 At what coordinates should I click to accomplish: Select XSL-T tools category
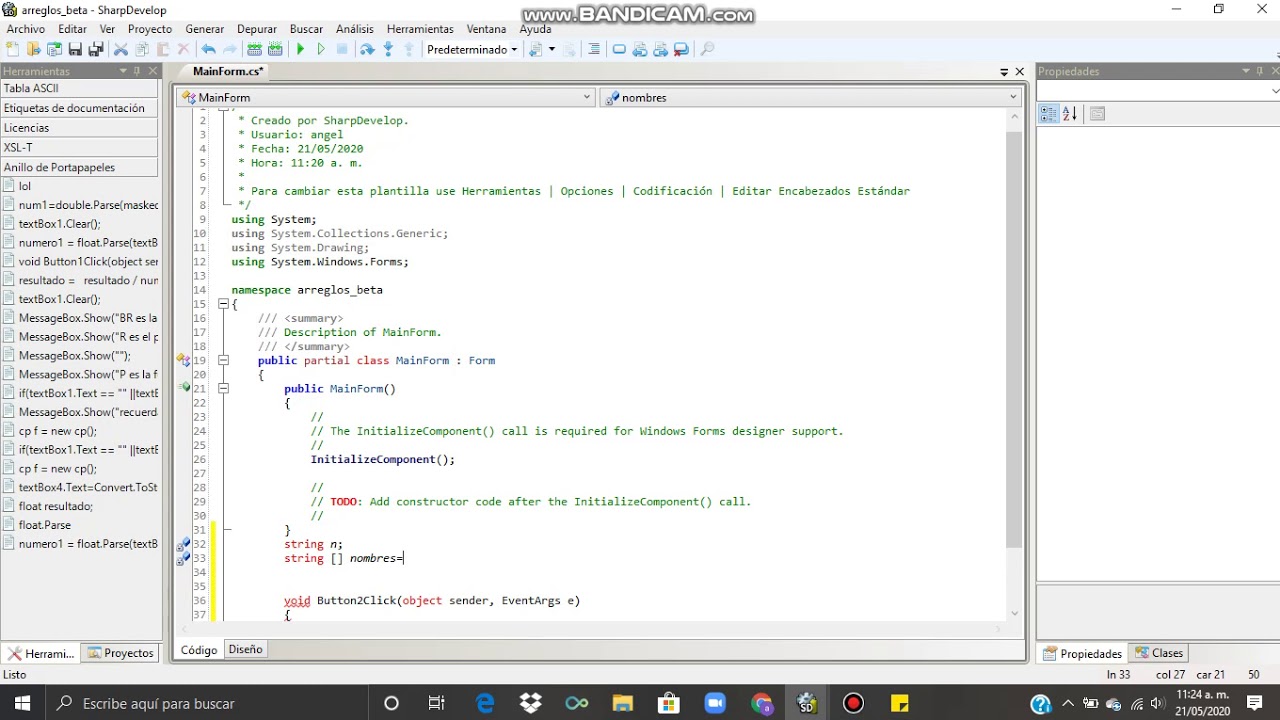(80, 147)
